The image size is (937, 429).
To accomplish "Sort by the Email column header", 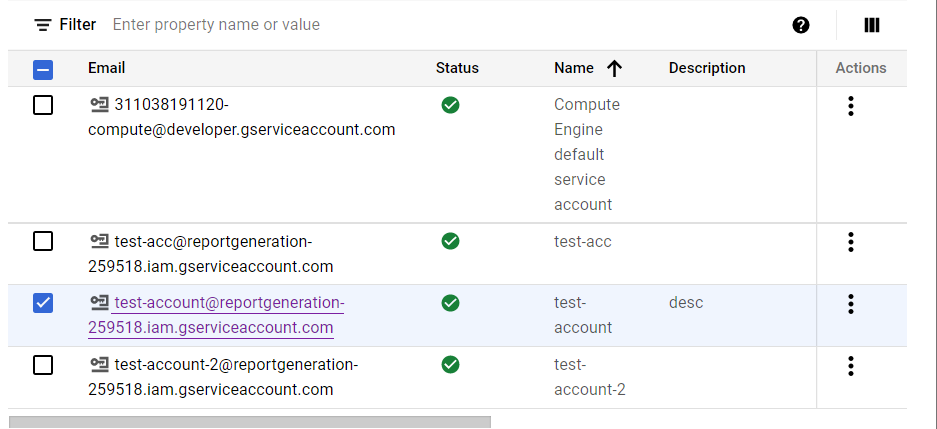I will pos(106,68).
